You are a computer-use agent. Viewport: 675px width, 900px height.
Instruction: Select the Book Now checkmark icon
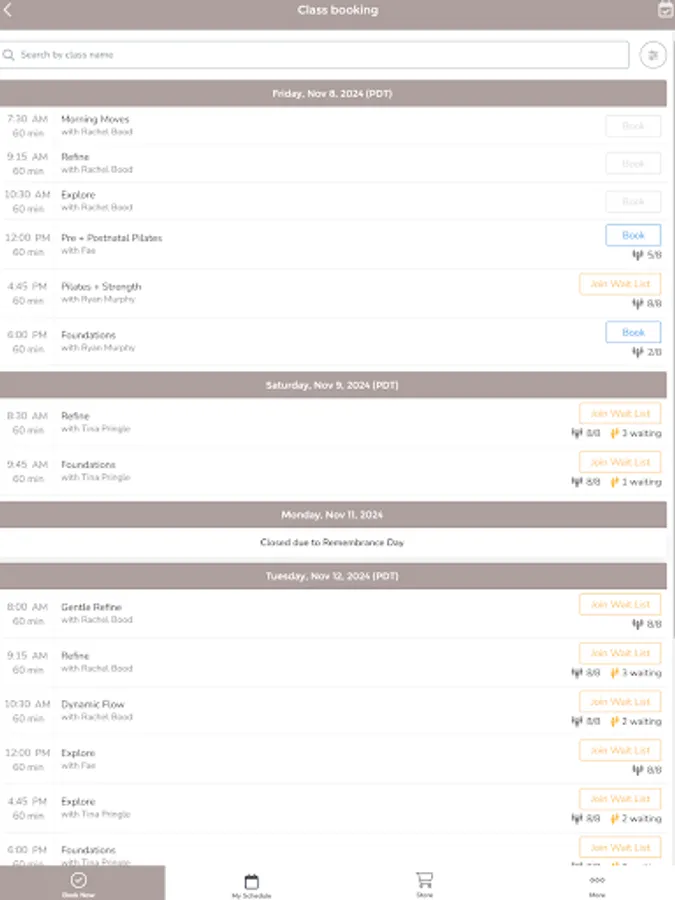76,877
